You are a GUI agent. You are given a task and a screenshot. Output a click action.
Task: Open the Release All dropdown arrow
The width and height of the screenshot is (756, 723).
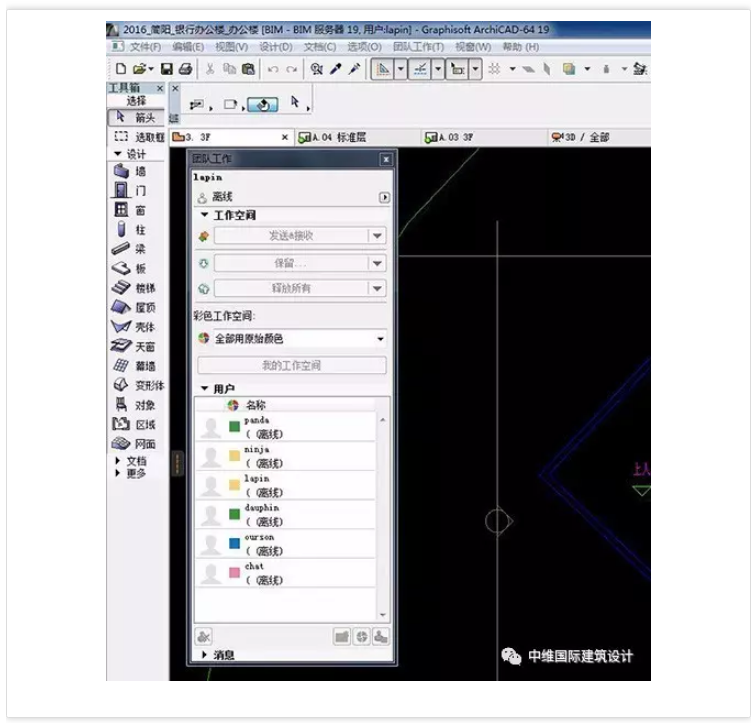tap(377, 288)
